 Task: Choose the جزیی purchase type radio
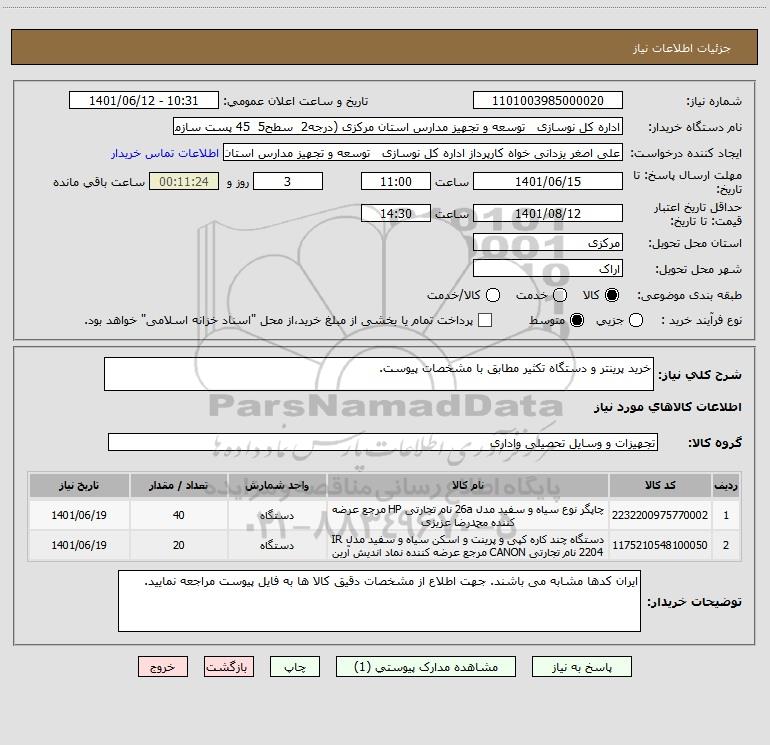pyautogui.click(x=636, y=320)
